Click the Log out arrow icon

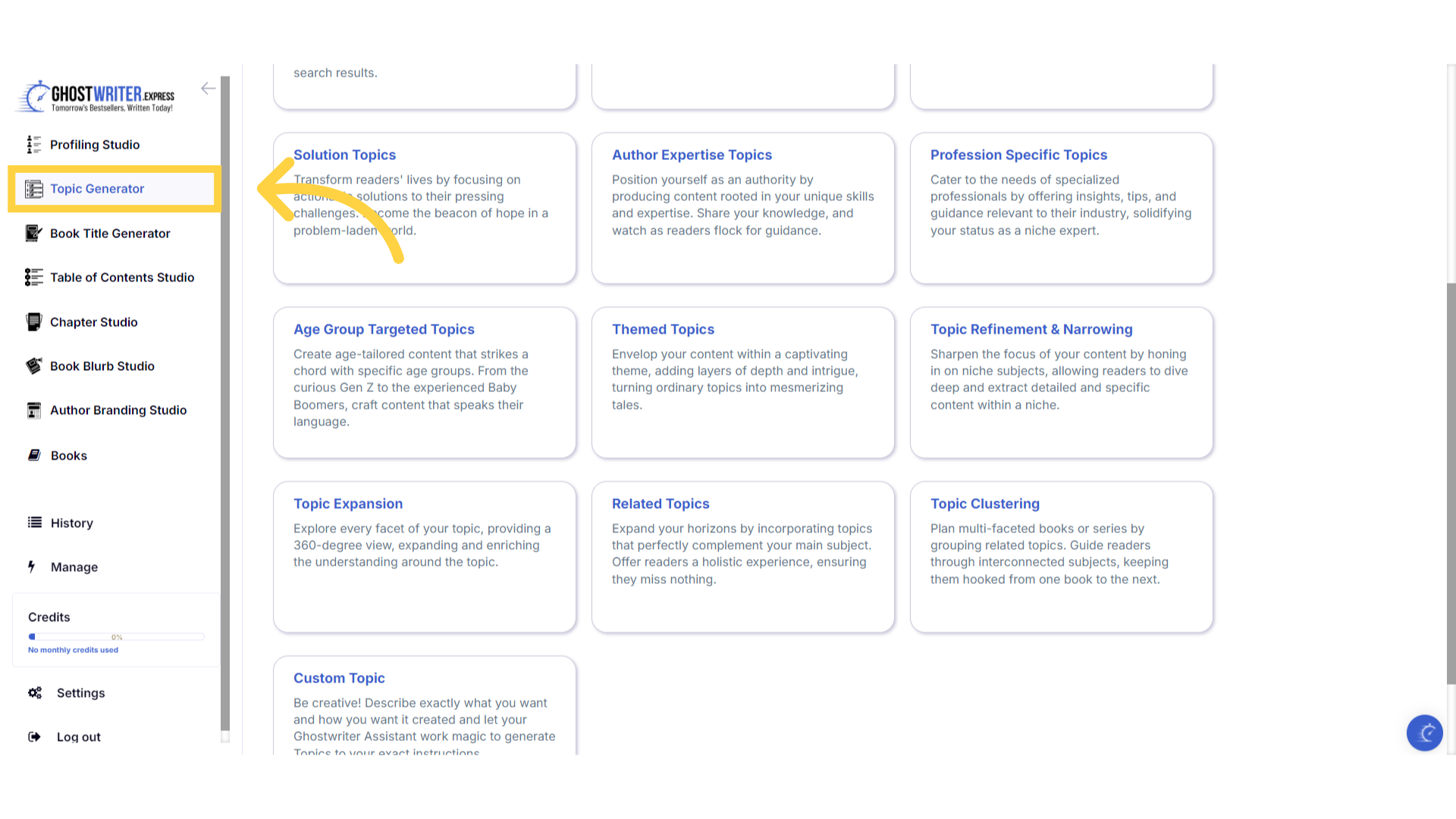[x=34, y=737]
